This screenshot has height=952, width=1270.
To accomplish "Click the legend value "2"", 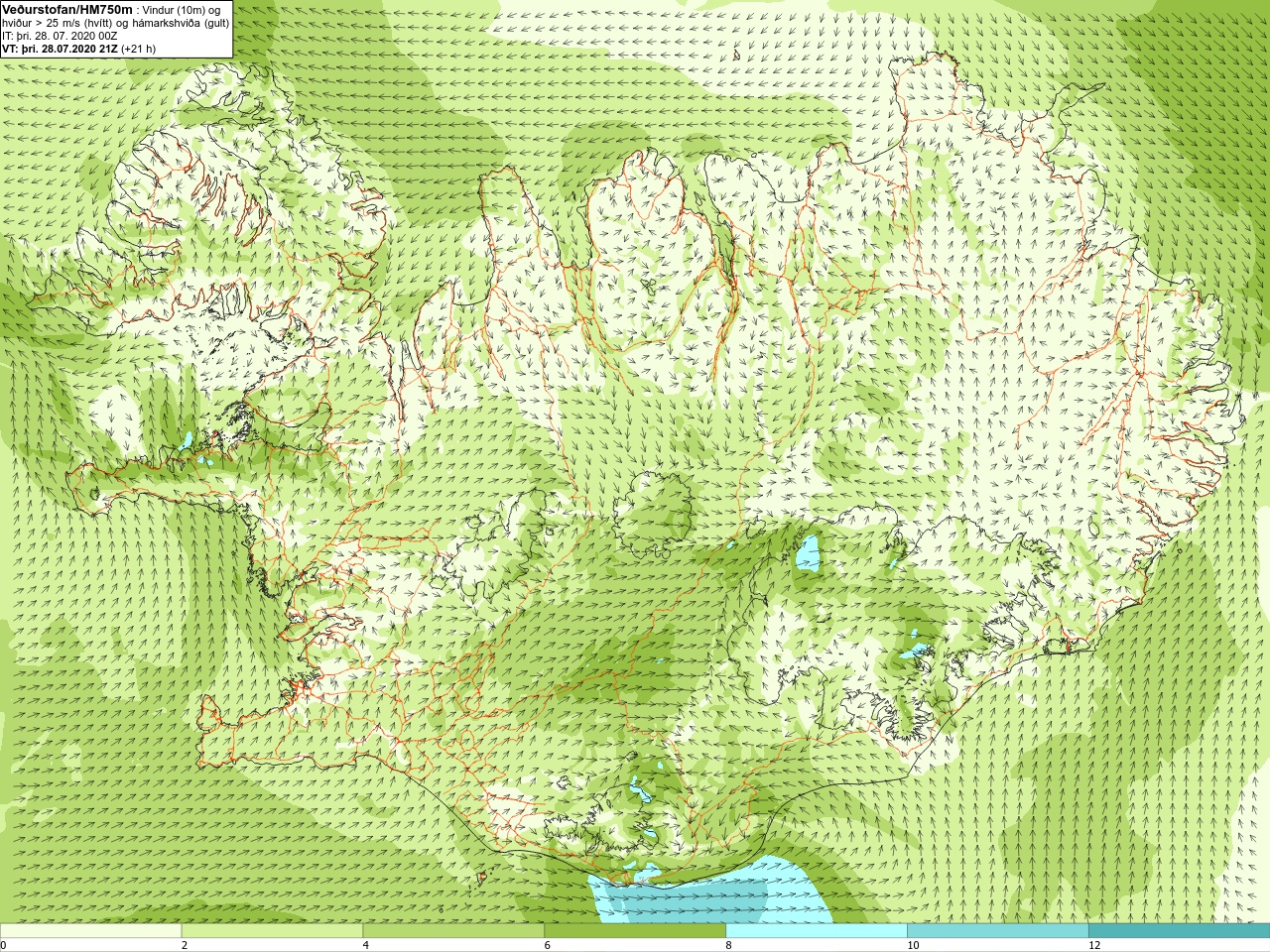I will pyautogui.click(x=185, y=945).
